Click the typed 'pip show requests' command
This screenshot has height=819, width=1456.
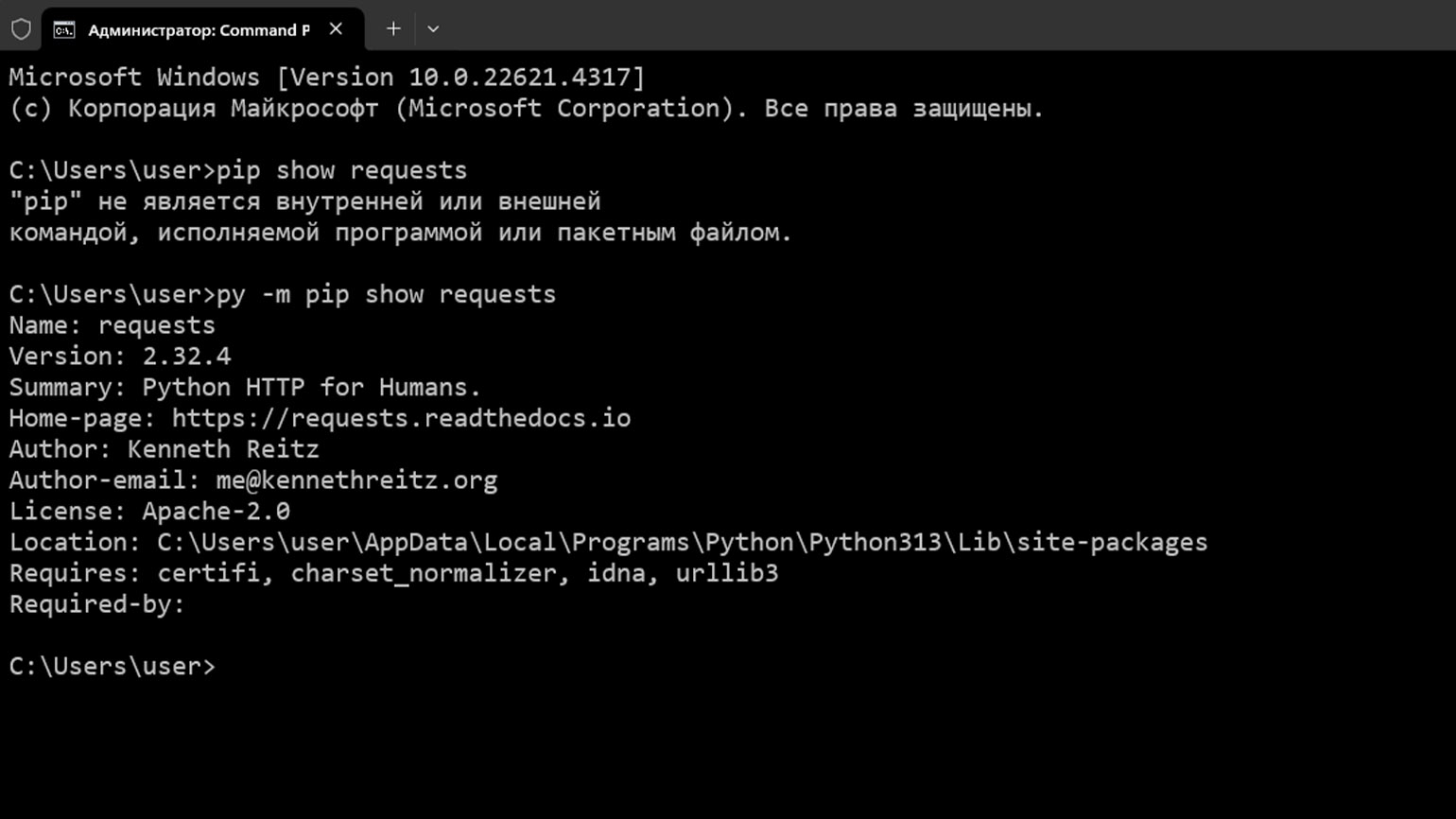[341, 170]
